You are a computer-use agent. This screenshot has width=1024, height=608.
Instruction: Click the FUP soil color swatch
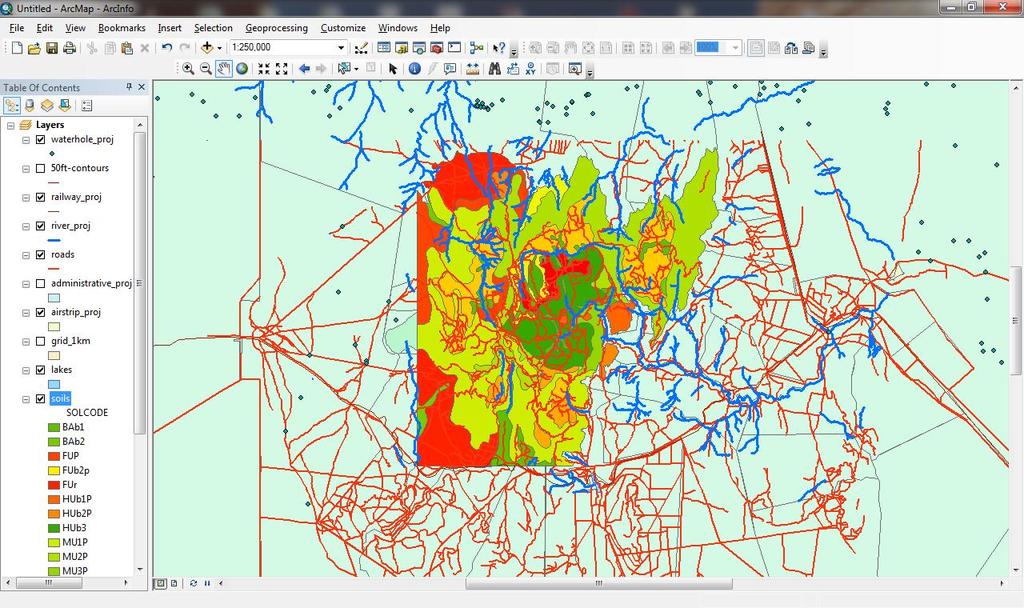(x=54, y=456)
